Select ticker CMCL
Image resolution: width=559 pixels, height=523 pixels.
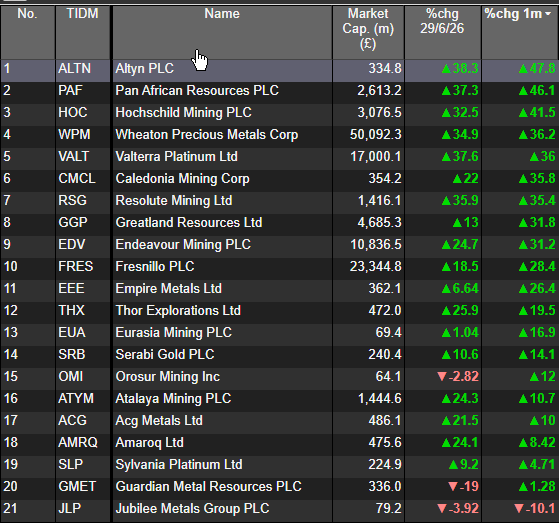click(x=77, y=179)
